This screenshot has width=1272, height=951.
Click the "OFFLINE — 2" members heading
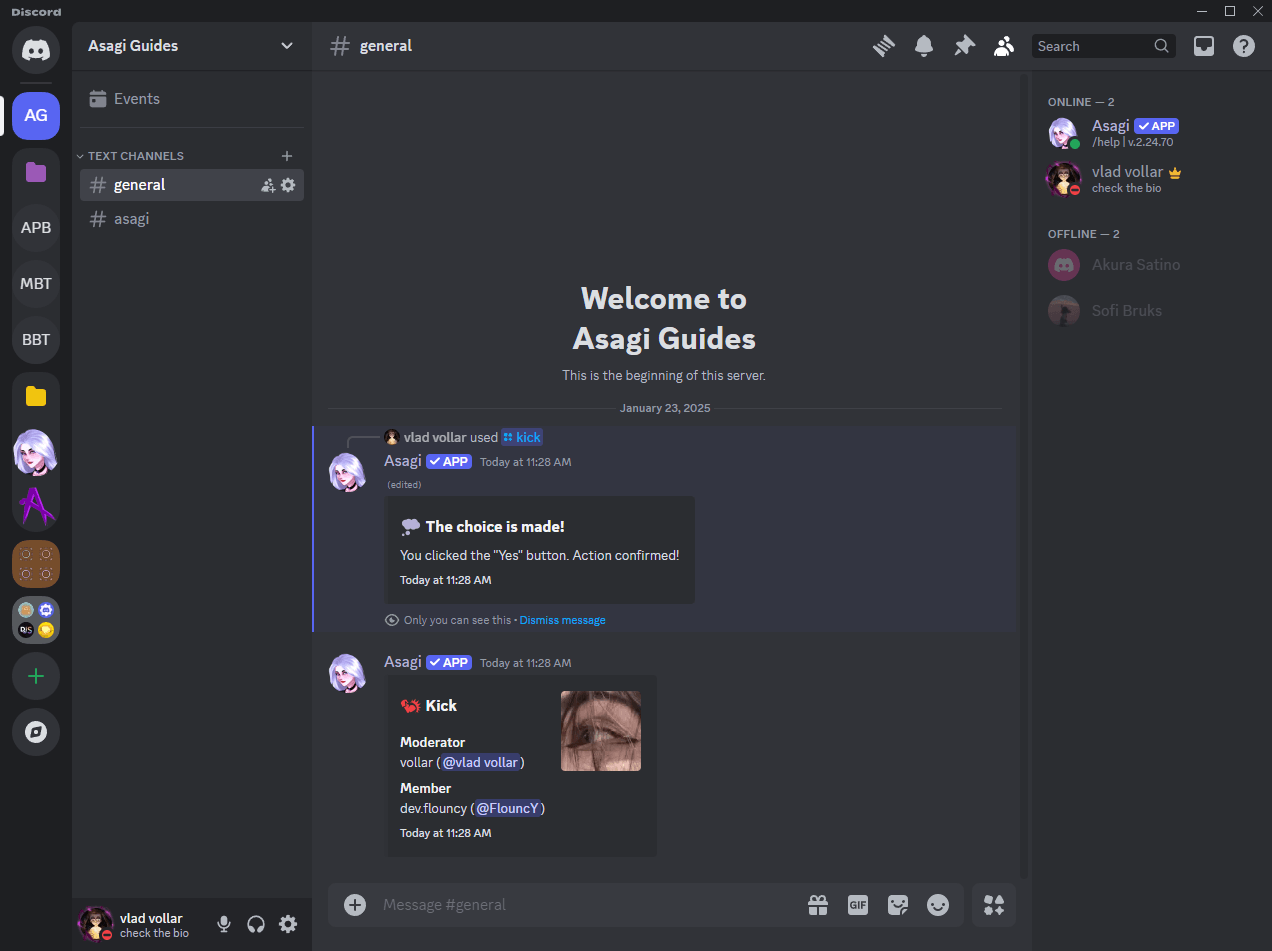pyautogui.click(x=1084, y=234)
